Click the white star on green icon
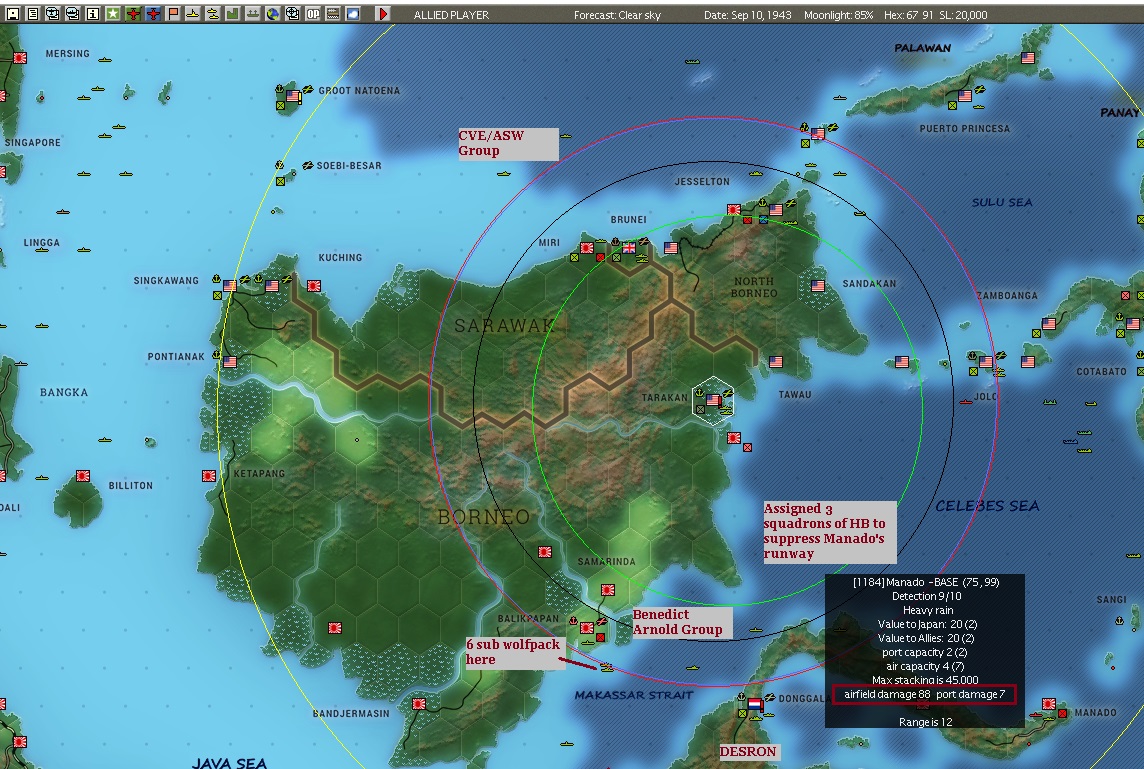This screenshot has width=1144, height=769. (x=113, y=14)
